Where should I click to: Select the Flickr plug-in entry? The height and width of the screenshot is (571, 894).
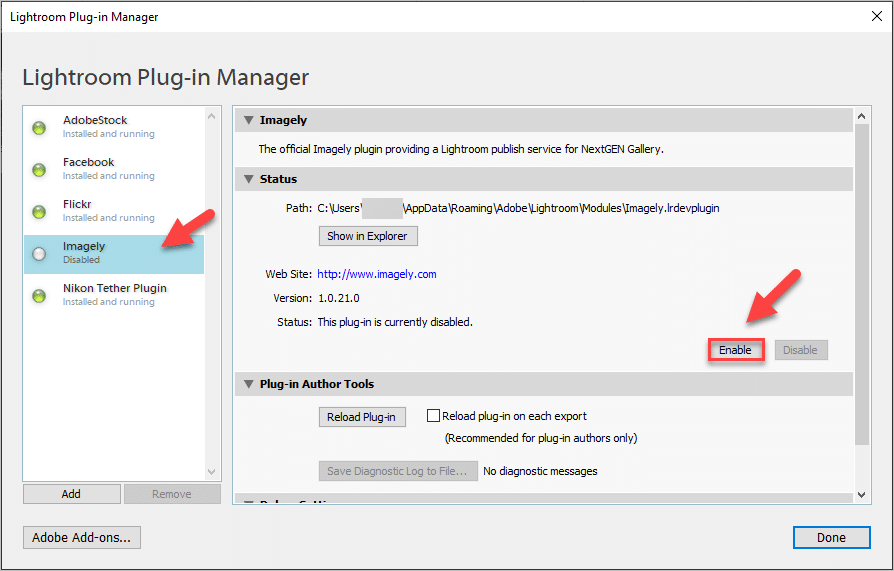click(114, 210)
